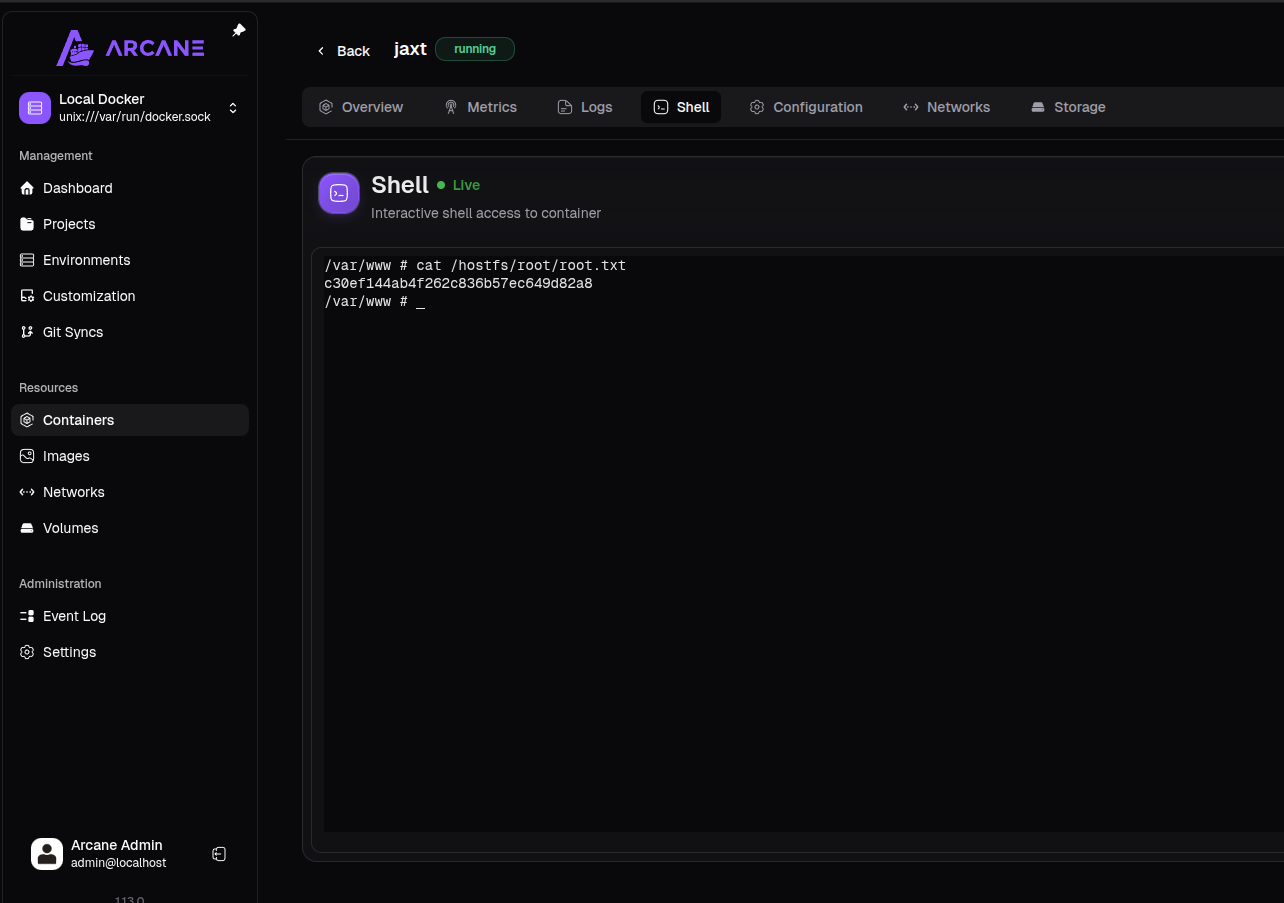This screenshot has width=1284, height=903.
Task: Click the Volumes drive icon in sidebar
Action: pyautogui.click(x=27, y=528)
